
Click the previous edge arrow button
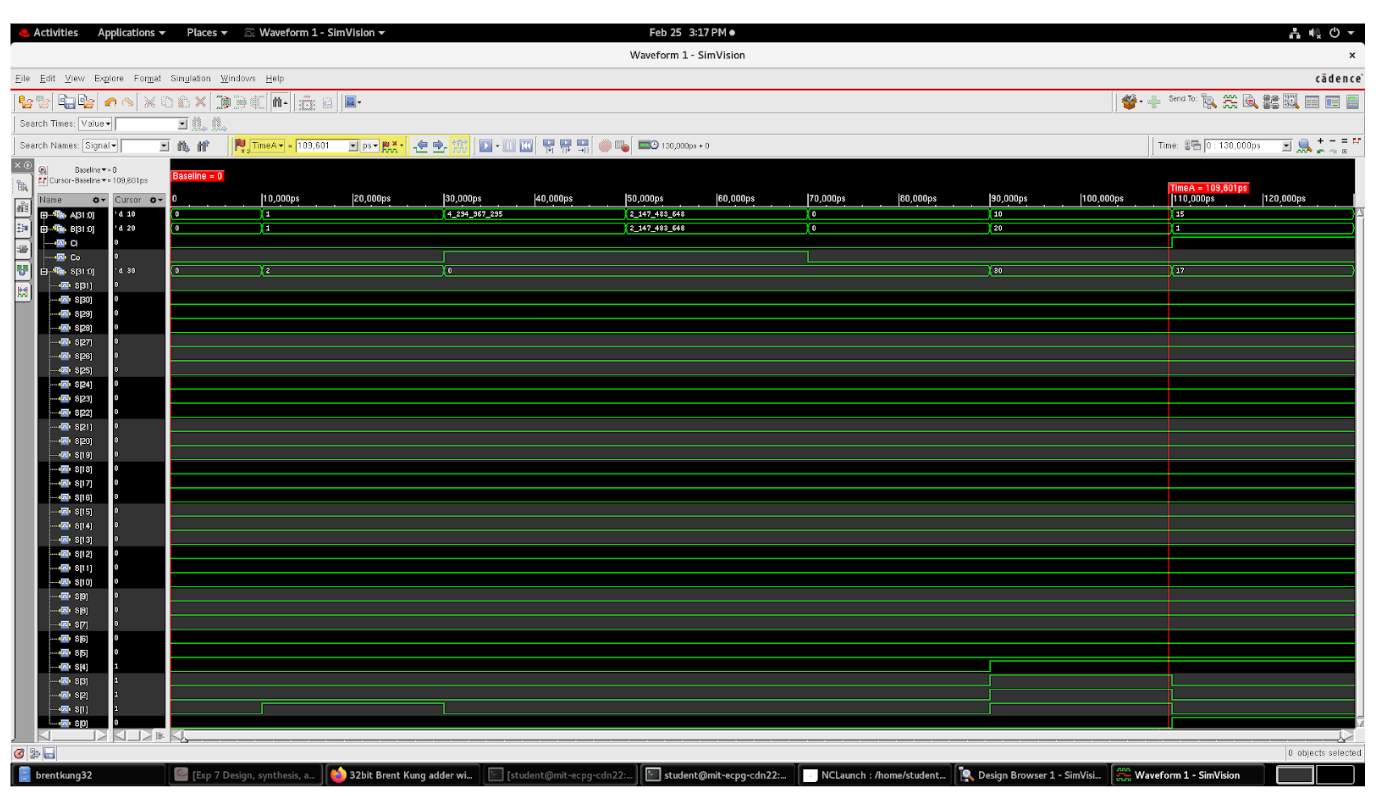pos(422,146)
